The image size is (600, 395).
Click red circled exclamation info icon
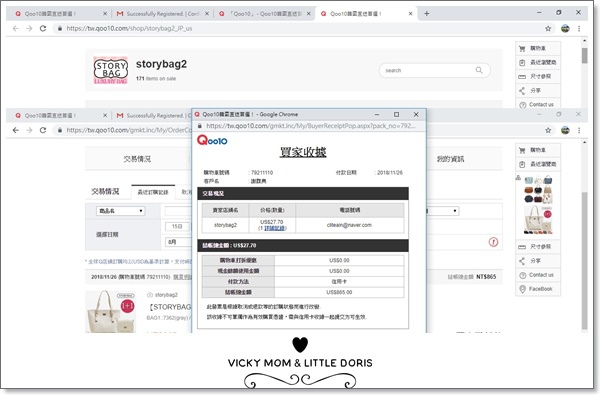coord(493,242)
